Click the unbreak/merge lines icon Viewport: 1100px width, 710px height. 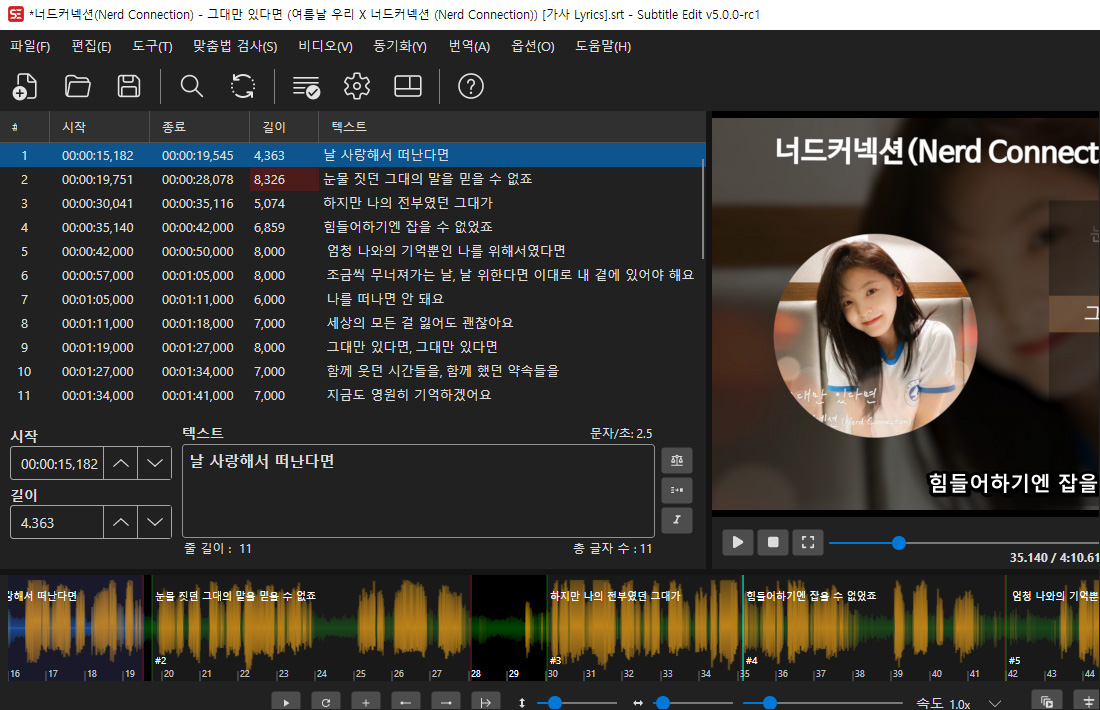pyautogui.click(x=677, y=490)
